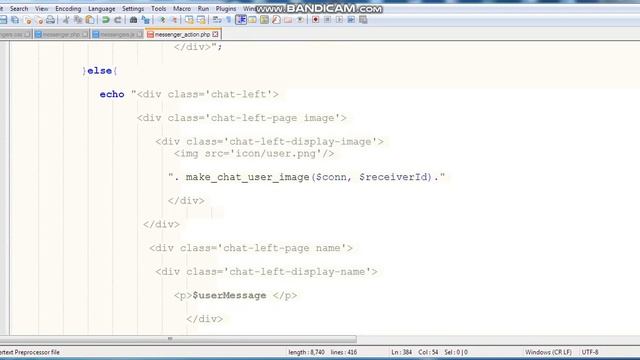The width and height of the screenshot is (640, 360).
Task: Click Run Macro Multiple Times icon
Action: (351, 20)
